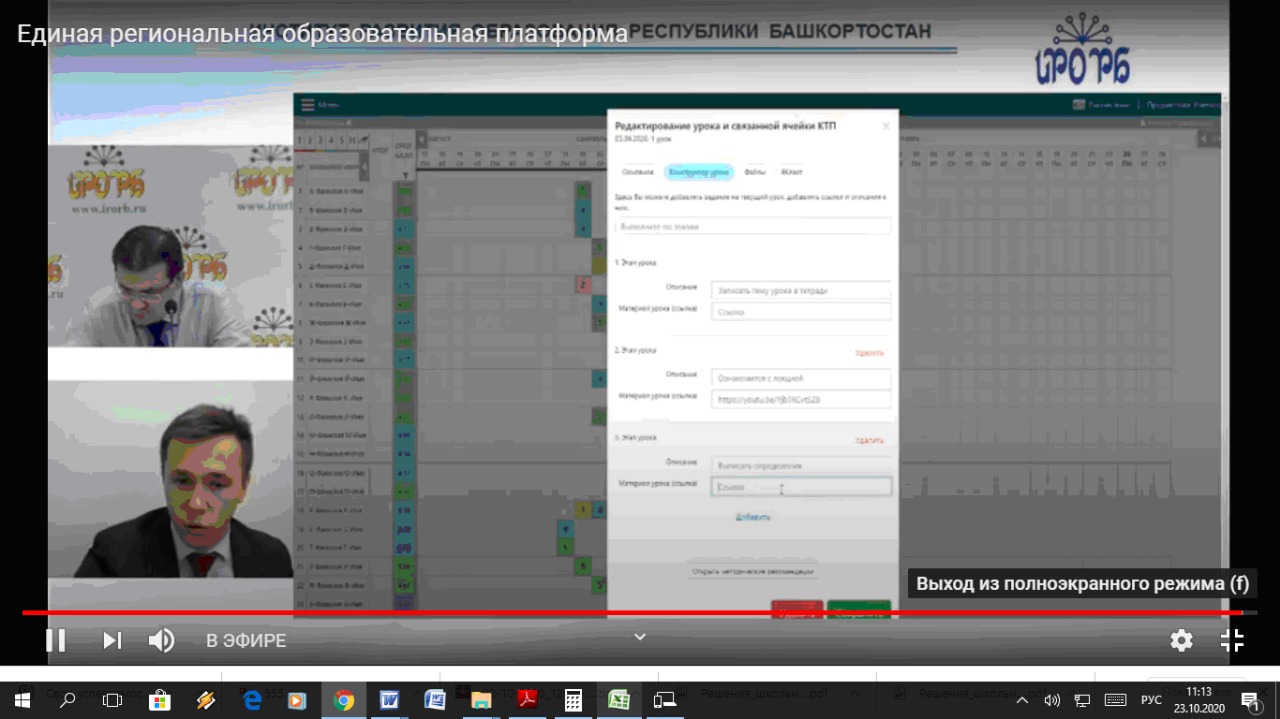Exit fullscreen mode in the player
The image size is (1280, 719).
coord(1232,640)
